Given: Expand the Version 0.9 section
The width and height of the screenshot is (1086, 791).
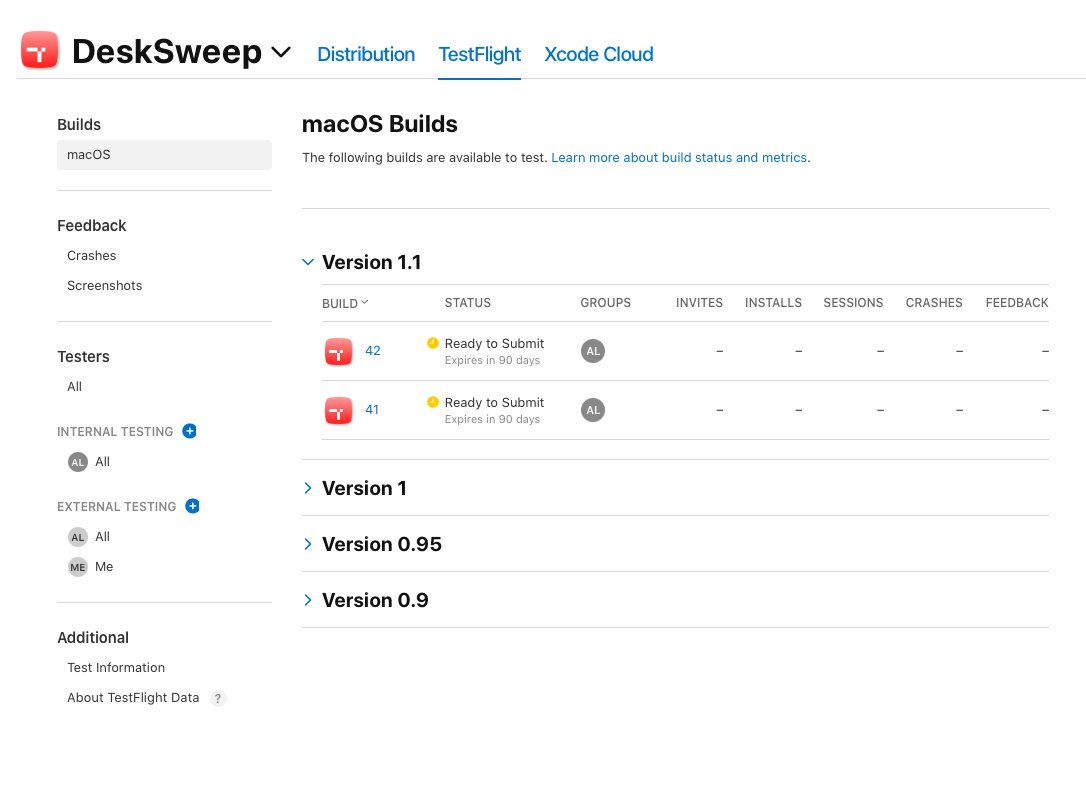Looking at the screenshot, I should 308,600.
